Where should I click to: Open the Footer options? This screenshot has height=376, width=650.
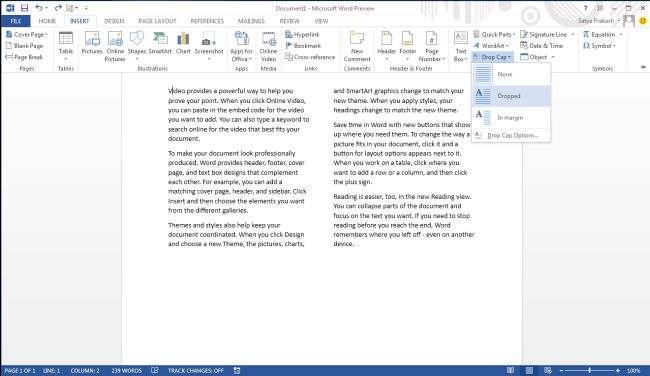(407, 46)
